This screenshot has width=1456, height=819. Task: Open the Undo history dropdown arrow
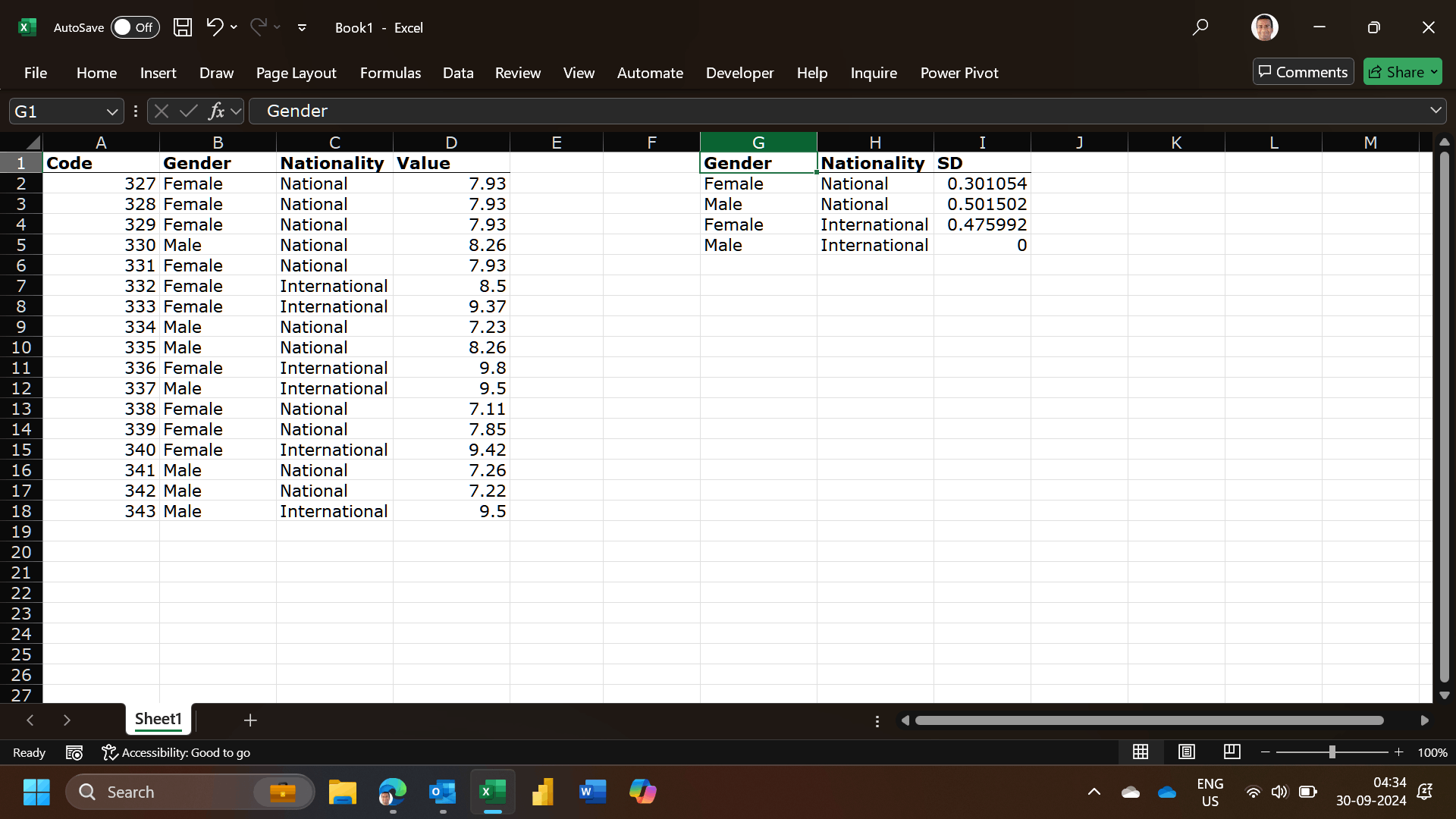tap(234, 27)
